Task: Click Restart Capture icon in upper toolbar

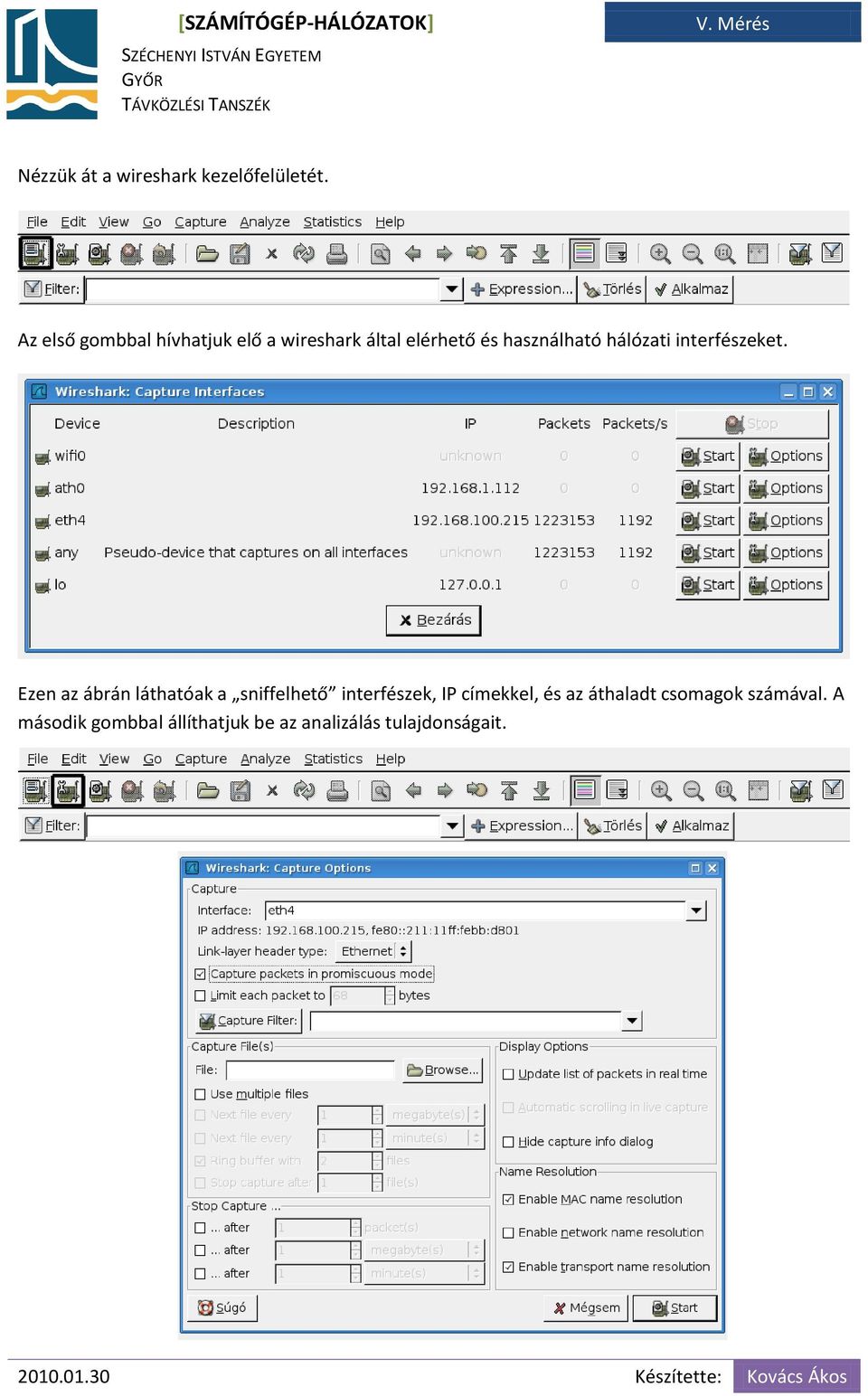Action: (x=164, y=253)
